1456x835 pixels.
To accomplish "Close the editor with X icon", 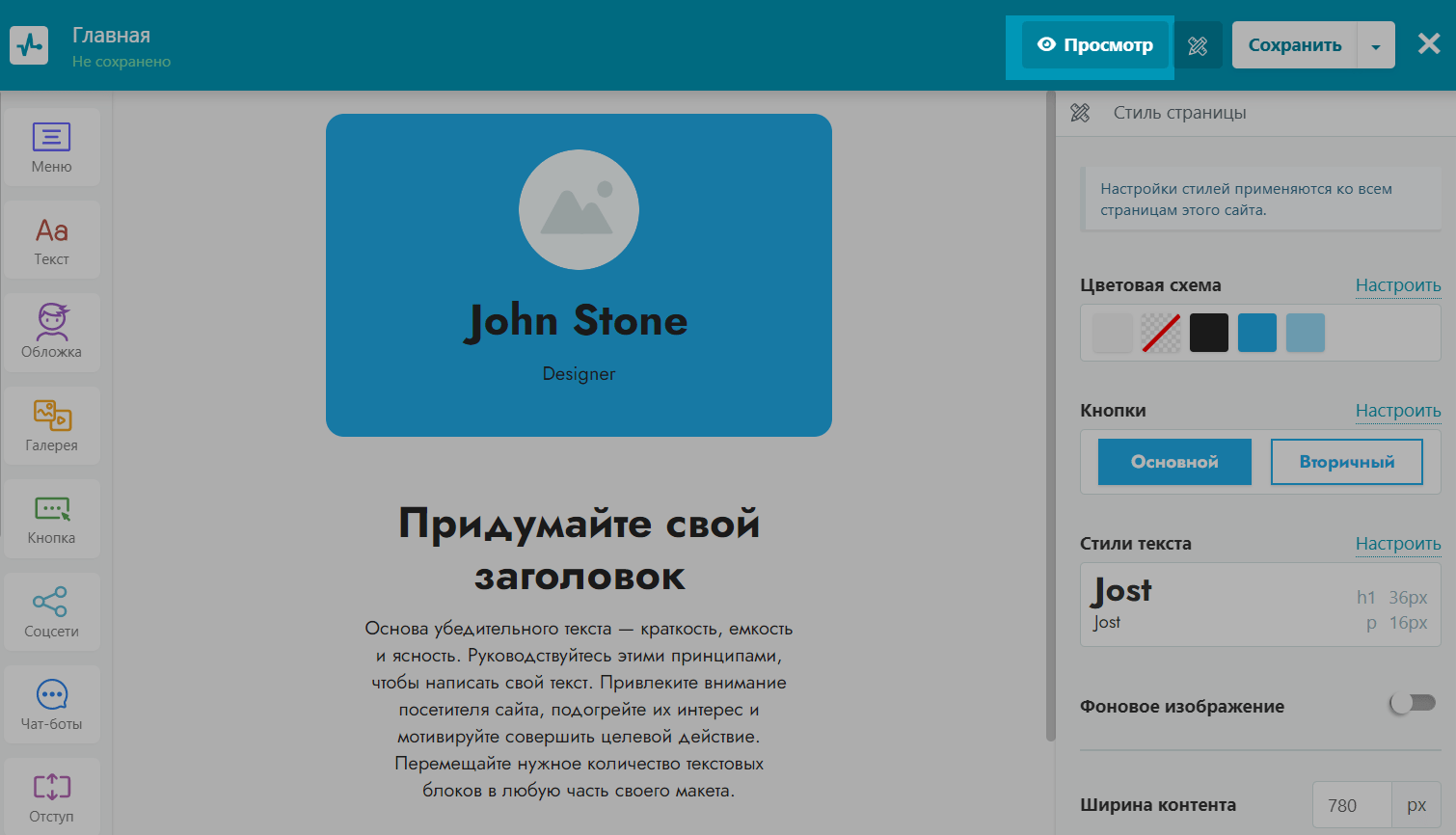I will (1429, 44).
